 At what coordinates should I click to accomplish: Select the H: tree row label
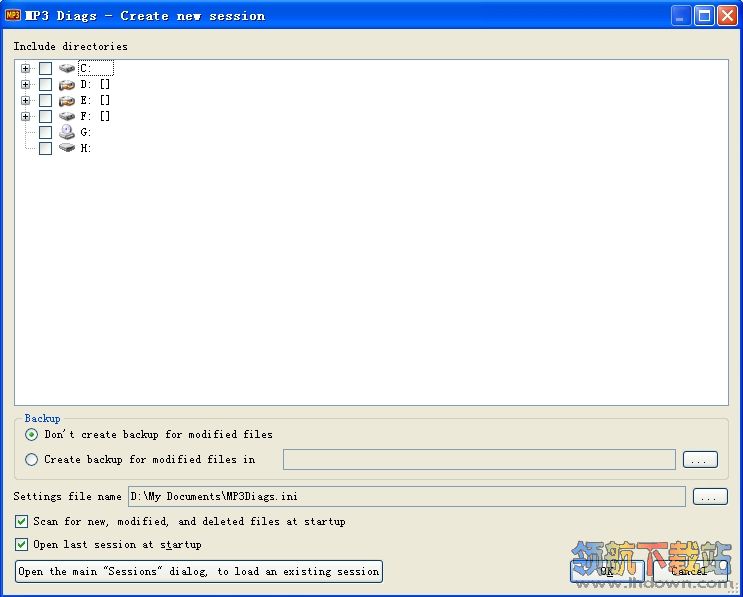click(x=86, y=148)
